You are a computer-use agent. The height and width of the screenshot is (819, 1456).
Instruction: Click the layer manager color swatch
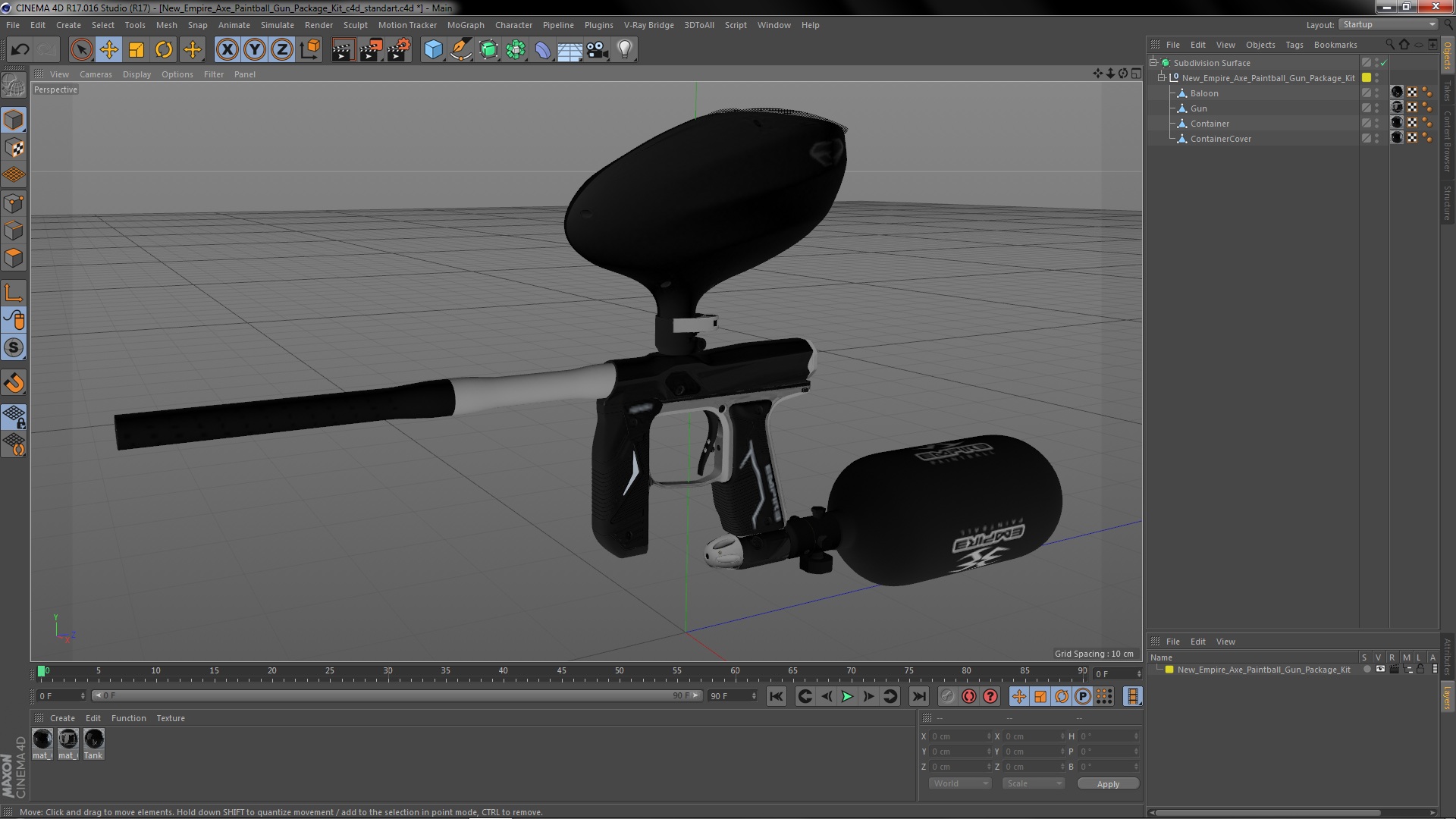coord(1169,670)
